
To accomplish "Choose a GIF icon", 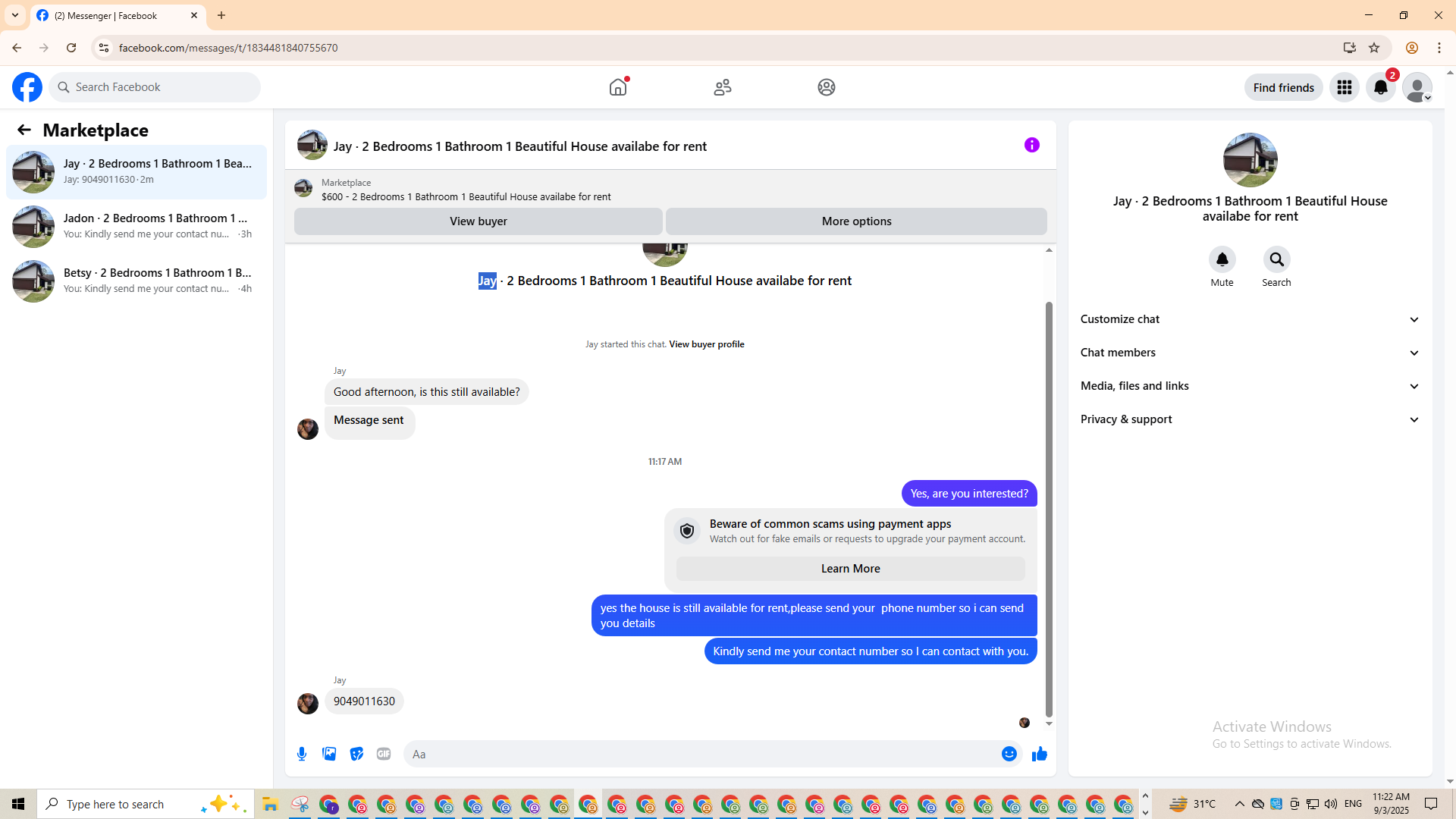I will [x=384, y=754].
